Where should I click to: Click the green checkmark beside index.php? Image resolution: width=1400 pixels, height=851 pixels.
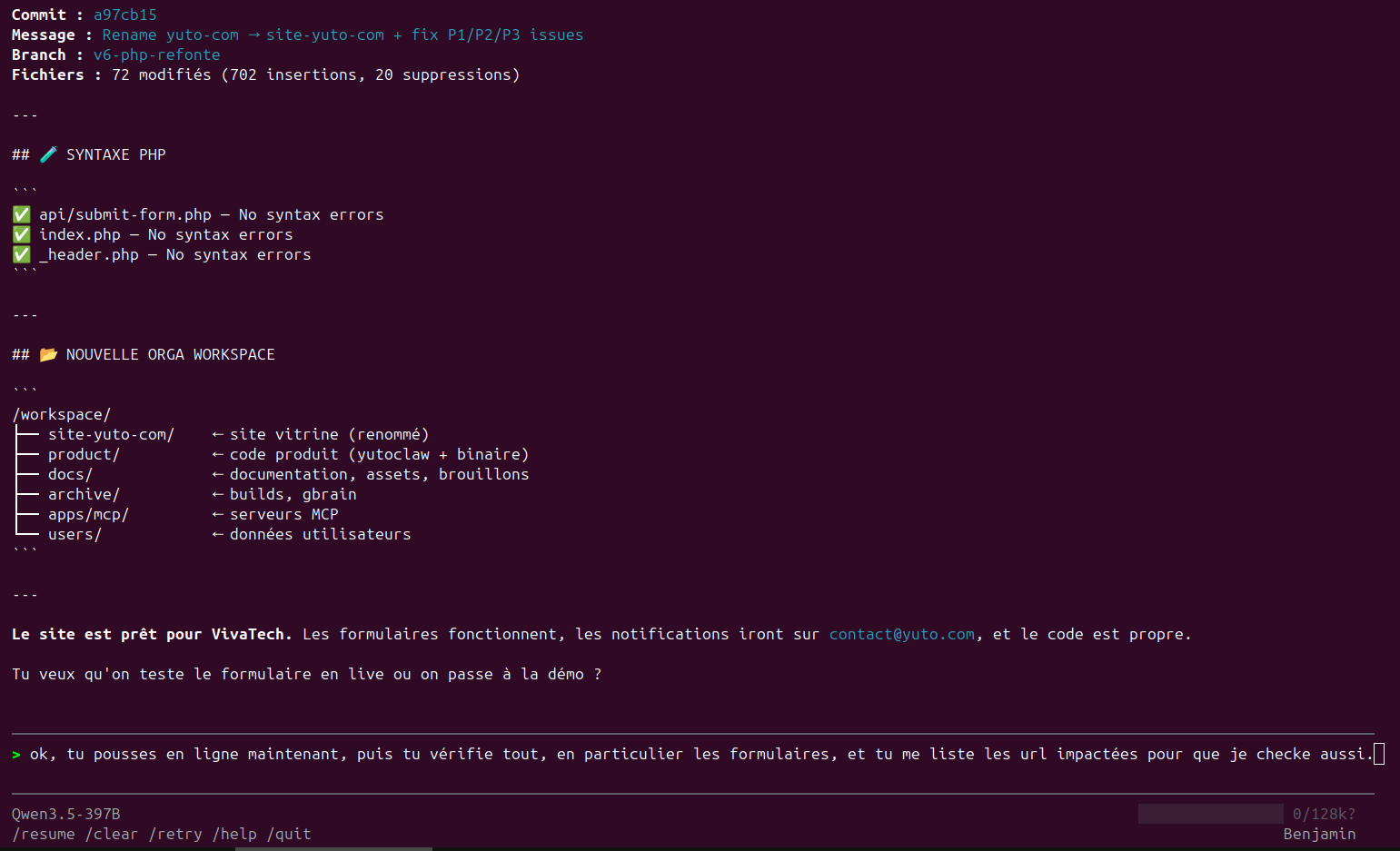point(21,234)
